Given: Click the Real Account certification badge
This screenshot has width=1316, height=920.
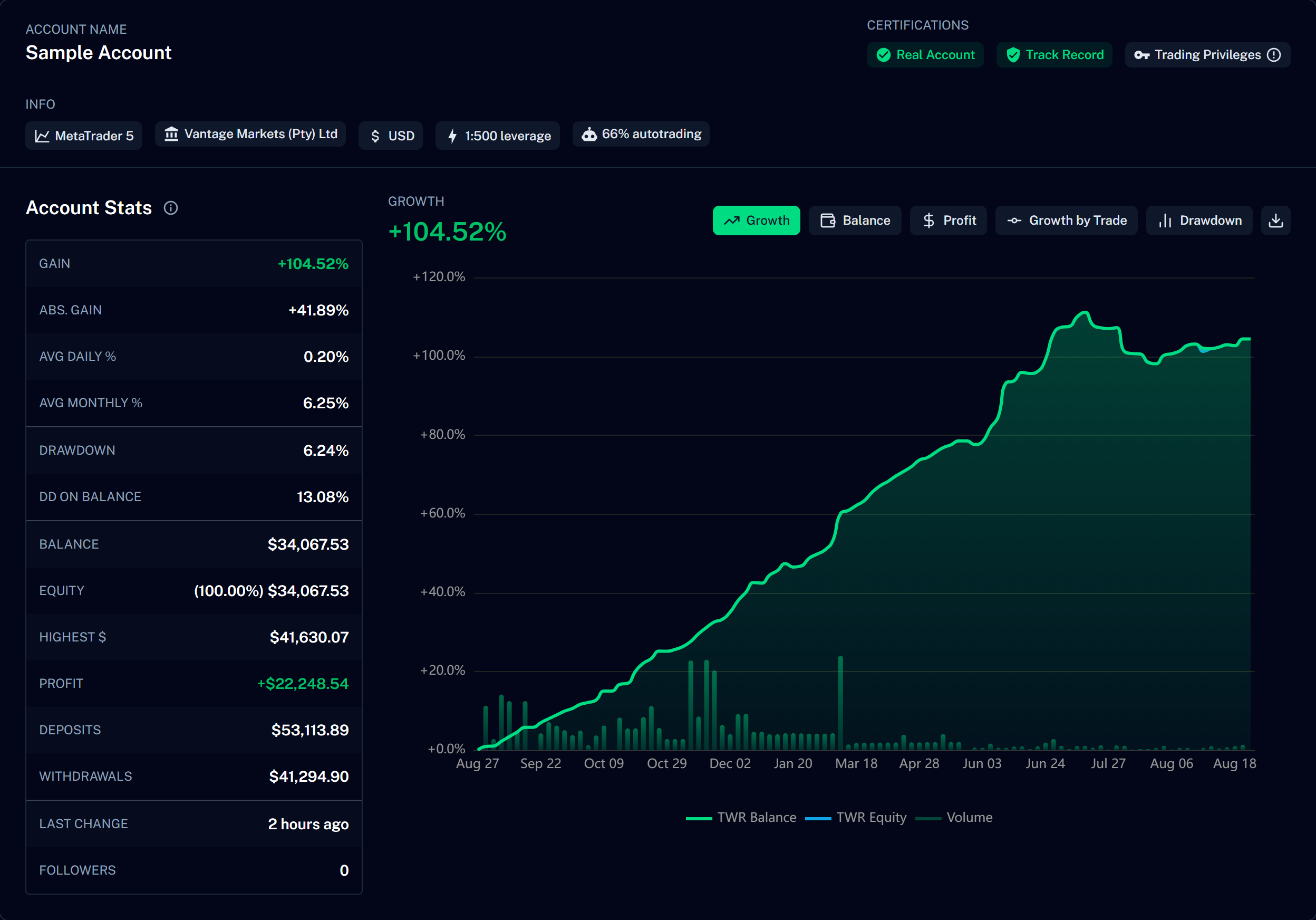Looking at the screenshot, I should coord(925,55).
